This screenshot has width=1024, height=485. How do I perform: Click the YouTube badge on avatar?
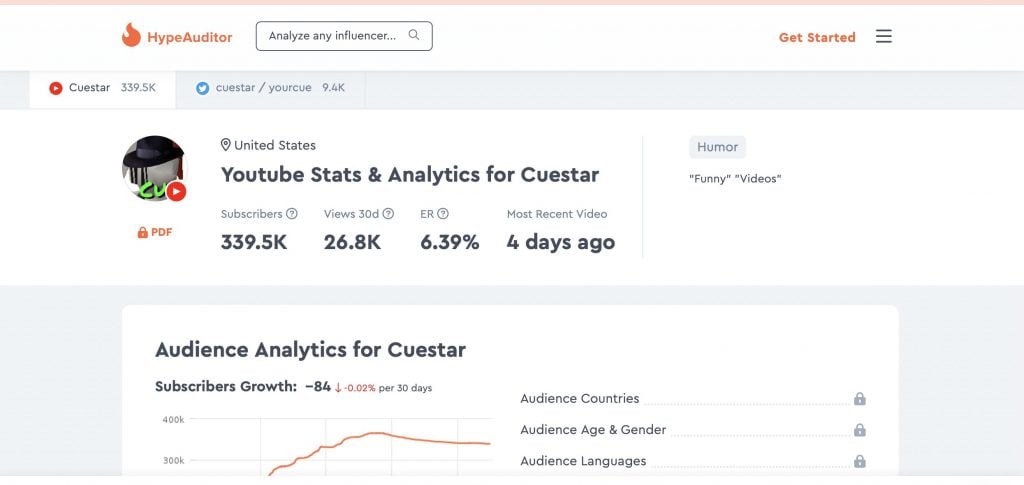176,191
